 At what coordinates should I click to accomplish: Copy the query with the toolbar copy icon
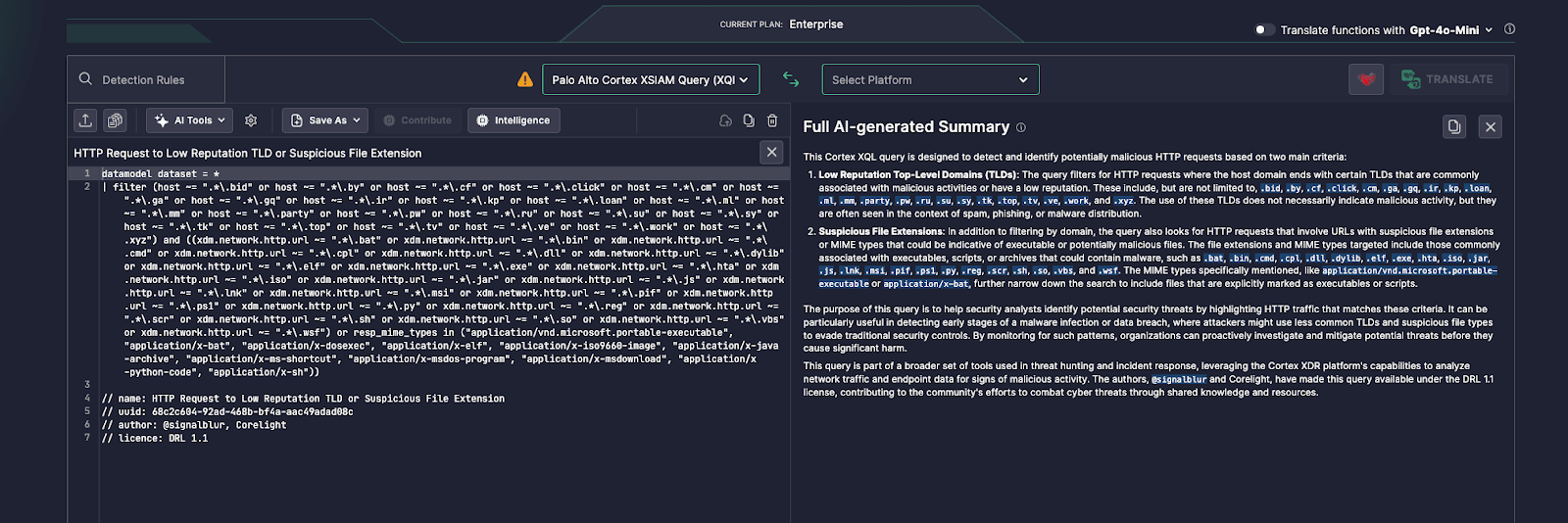click(x=749, y=120)
